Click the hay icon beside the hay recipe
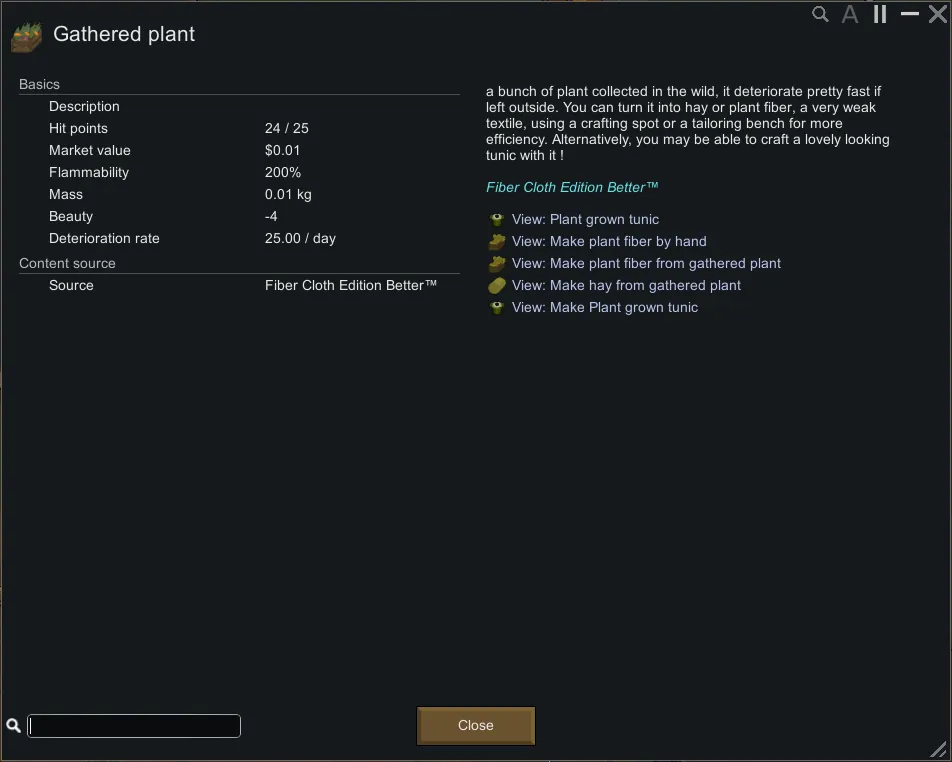Screen dimensions: 952x762 click(x=497, y=286)
